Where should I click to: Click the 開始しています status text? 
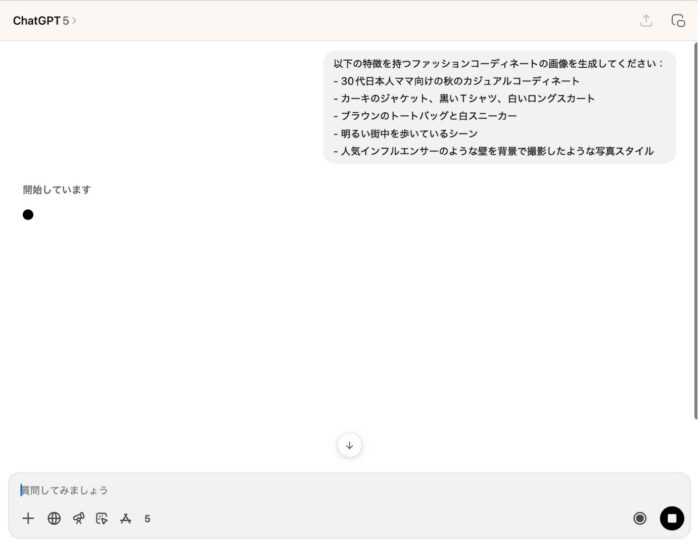(57, 189)
